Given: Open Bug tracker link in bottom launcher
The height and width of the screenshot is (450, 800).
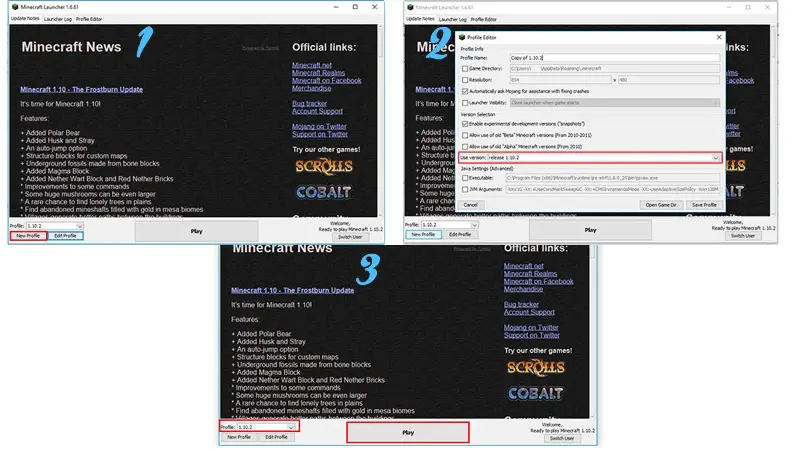Looking at the screenshot, I should (x=521, y=304).
